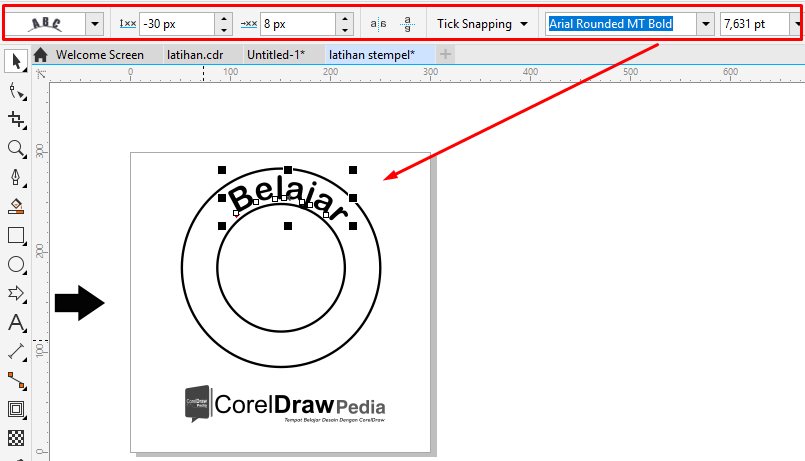Increase the distance from path value

[224, 18]
